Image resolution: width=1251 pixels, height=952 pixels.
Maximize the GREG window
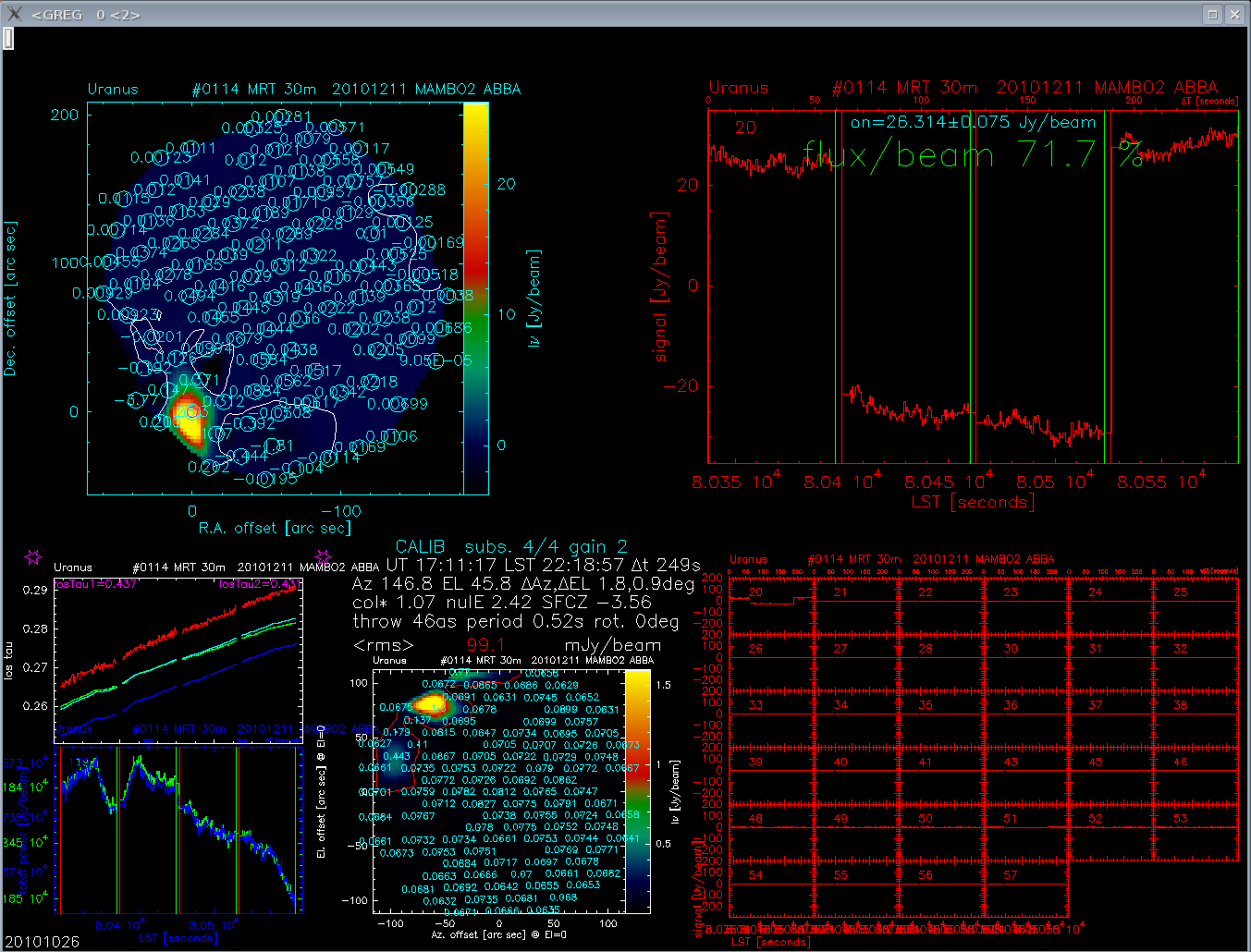[x=1212, y=14]
